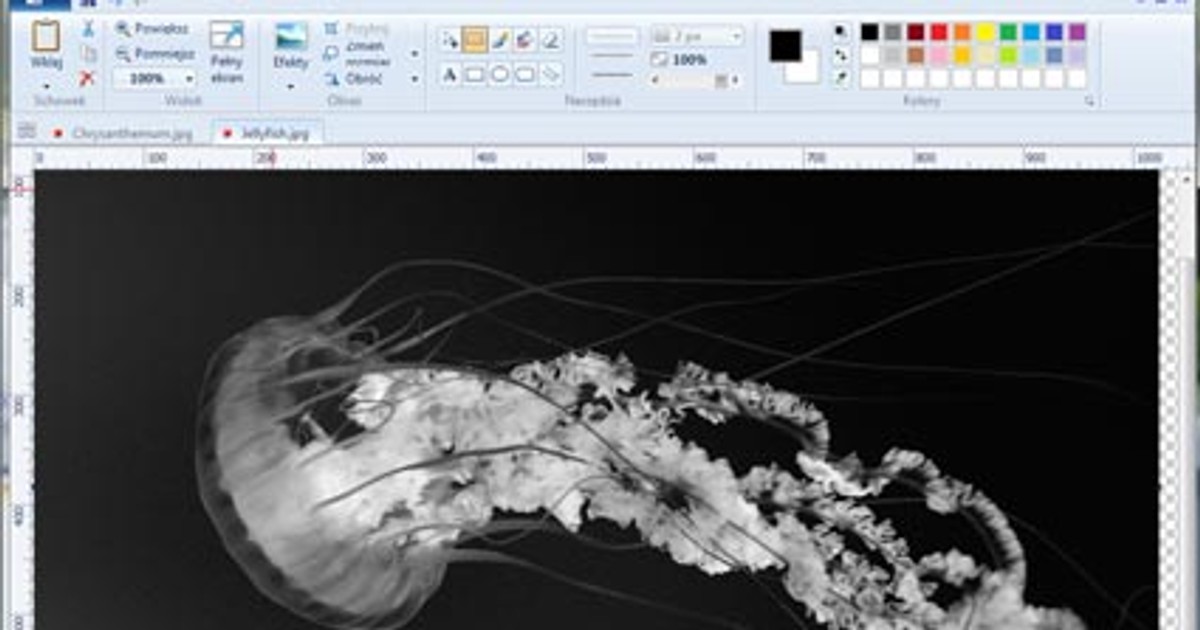Pick the brown palette swatch

pos(916,55)
